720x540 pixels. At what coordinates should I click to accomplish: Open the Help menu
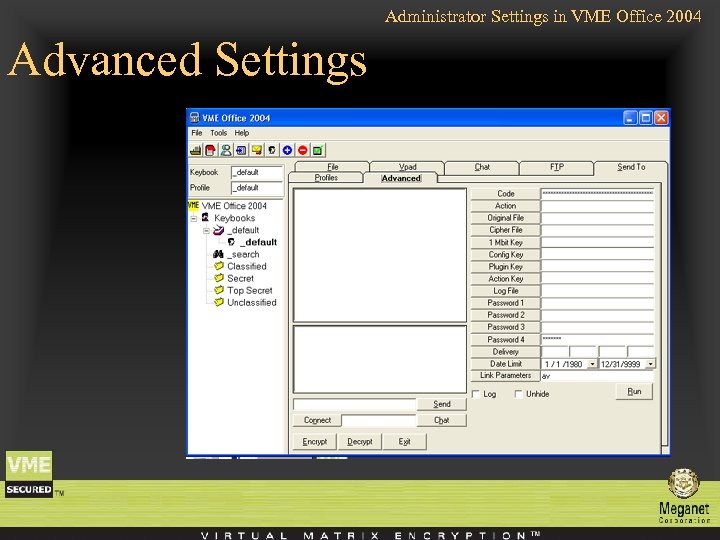tap(242, 133)
